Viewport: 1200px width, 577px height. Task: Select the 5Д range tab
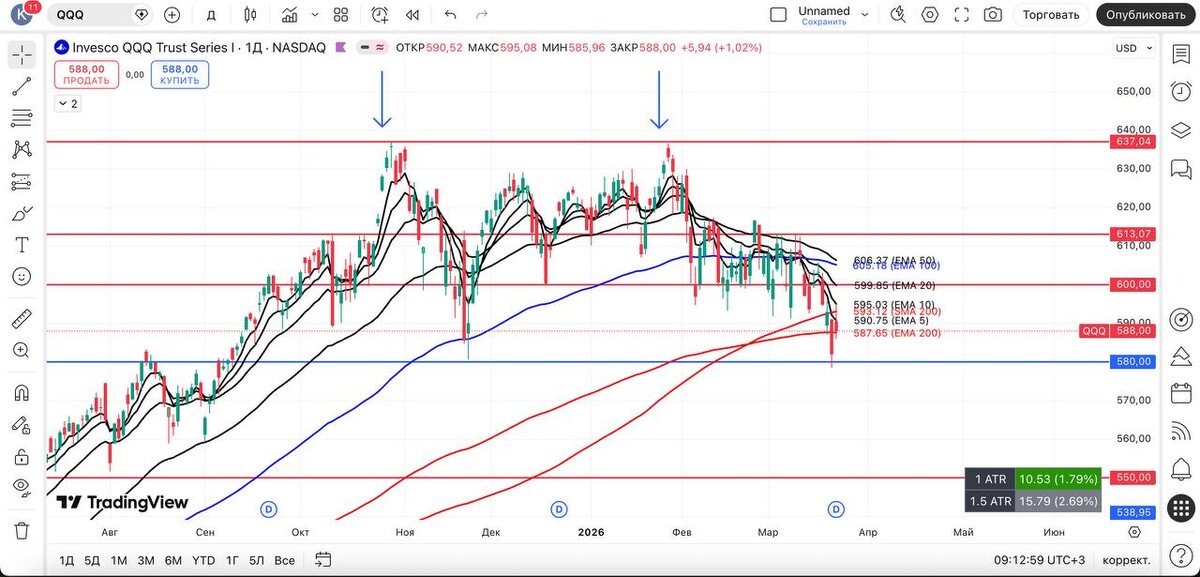coord(92,560)
